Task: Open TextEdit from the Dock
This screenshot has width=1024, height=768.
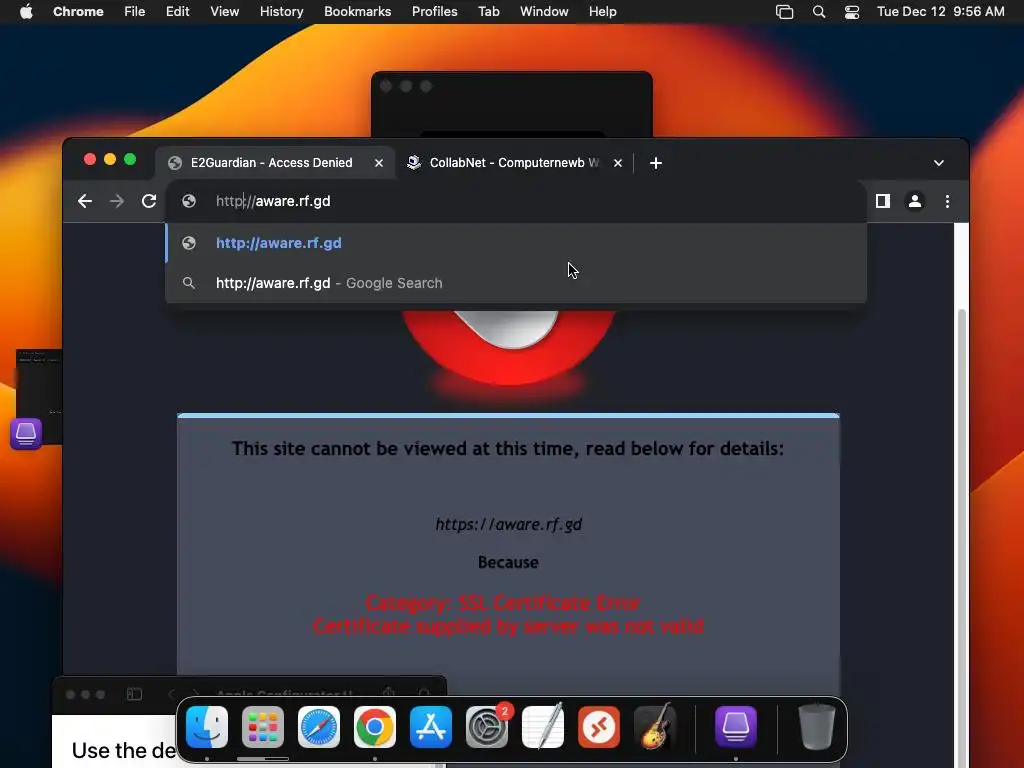Action: tap(543, 727)
